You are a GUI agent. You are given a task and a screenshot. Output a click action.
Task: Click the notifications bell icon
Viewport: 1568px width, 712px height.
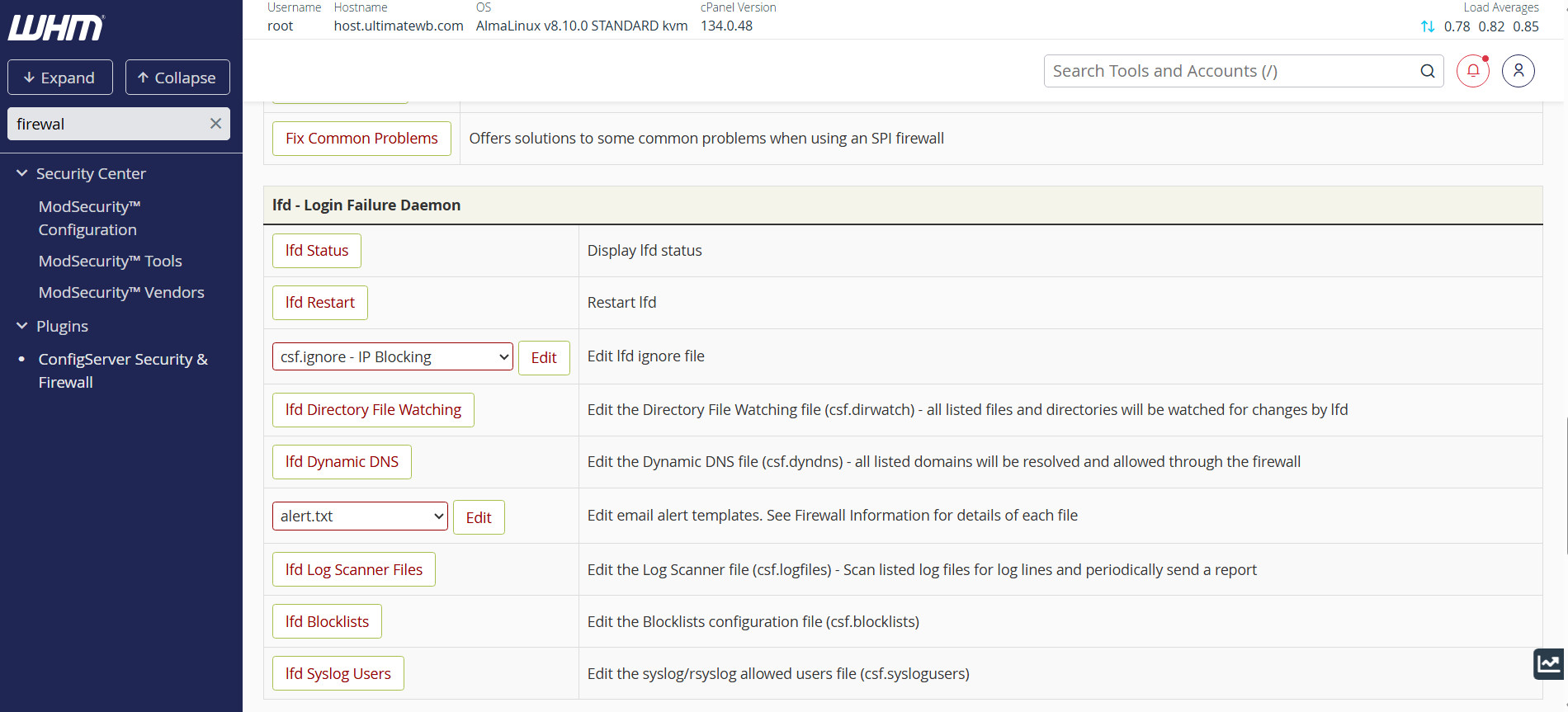tap(1473, 71)
